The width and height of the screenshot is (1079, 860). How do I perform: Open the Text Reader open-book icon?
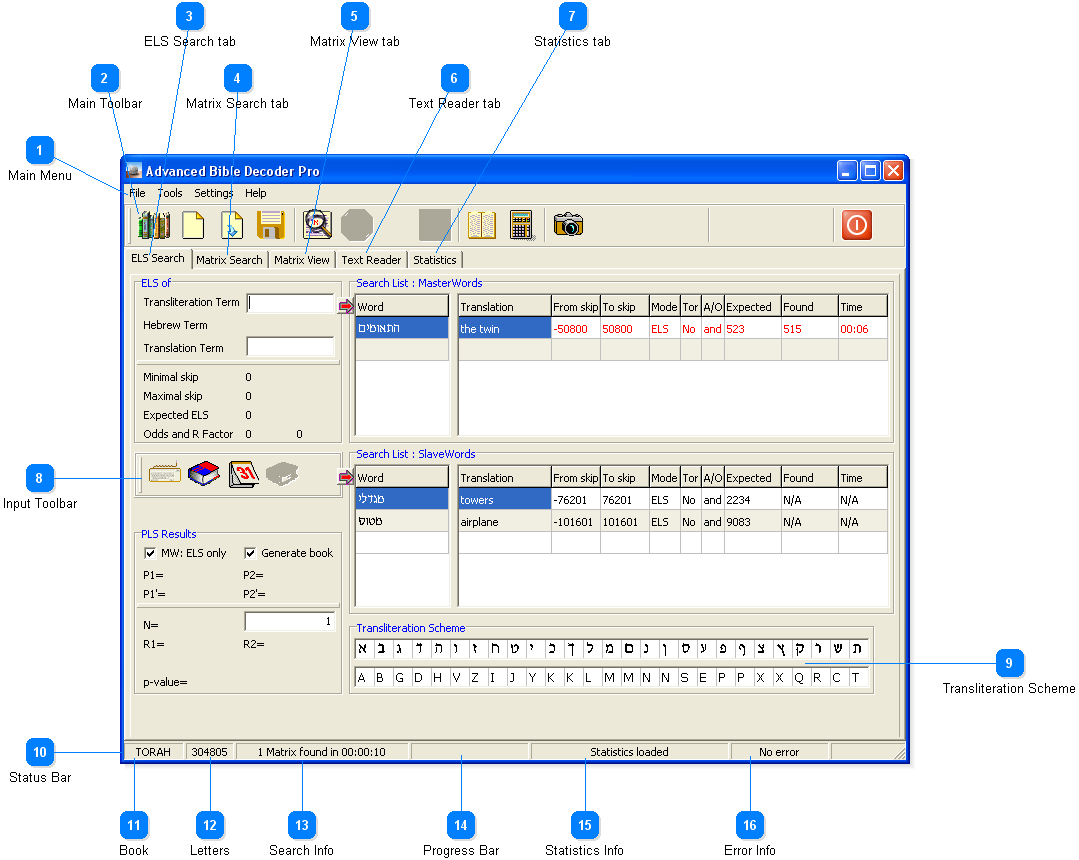click(x=482, y=225)
